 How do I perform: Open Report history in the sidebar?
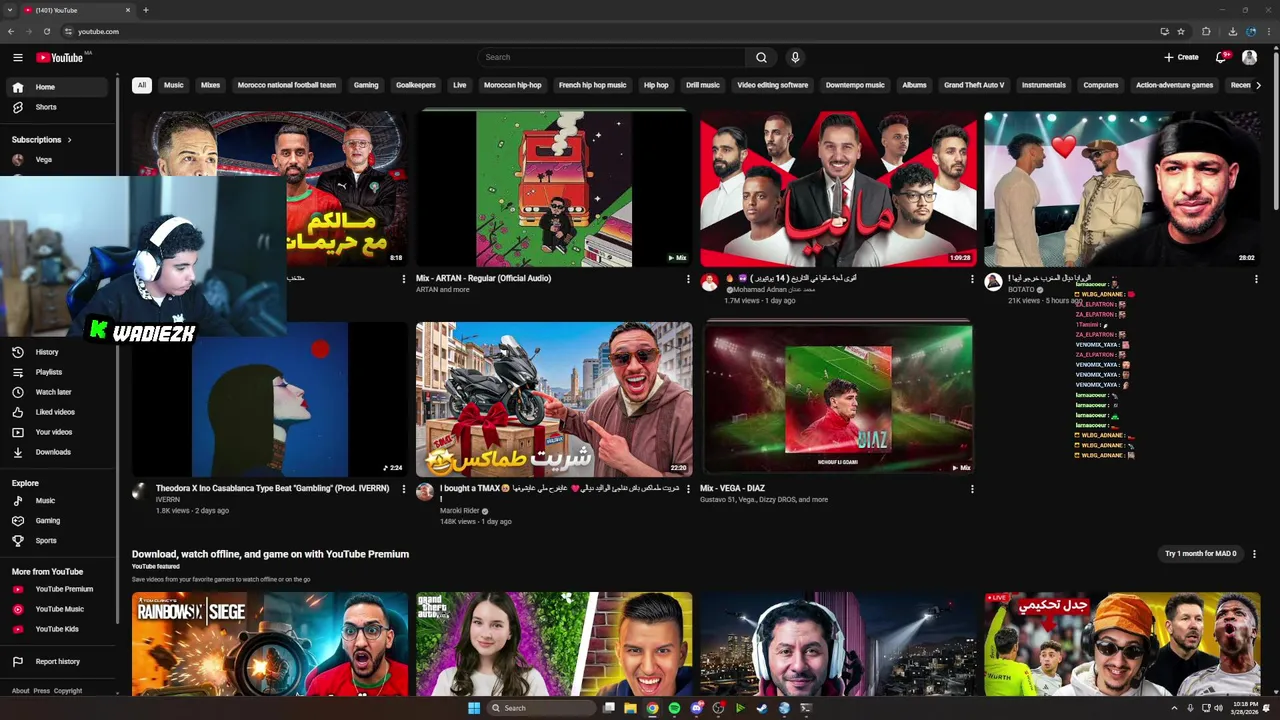(59, 661)
